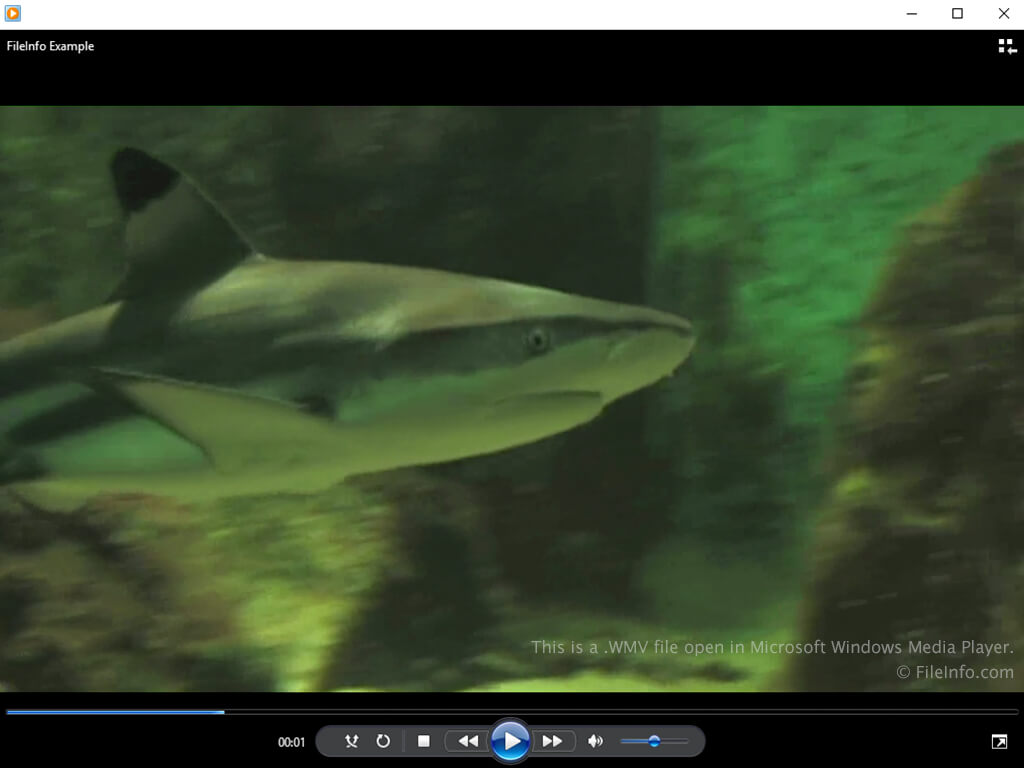Enter full screen view with the bottom-right icon

pyautogui.click(x=999, y=741)
